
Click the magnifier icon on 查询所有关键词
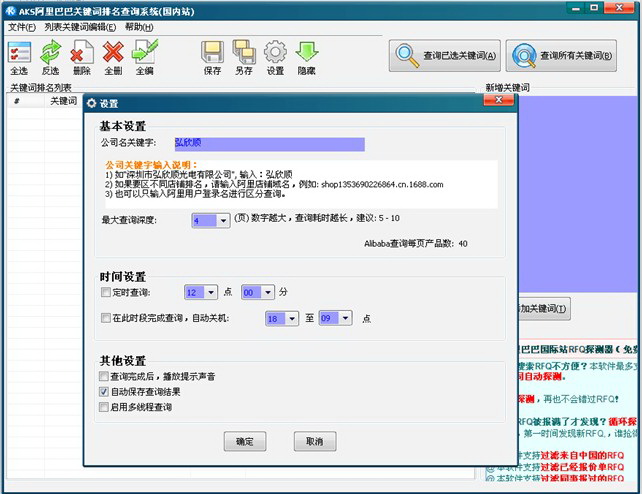tap(524, 56)
